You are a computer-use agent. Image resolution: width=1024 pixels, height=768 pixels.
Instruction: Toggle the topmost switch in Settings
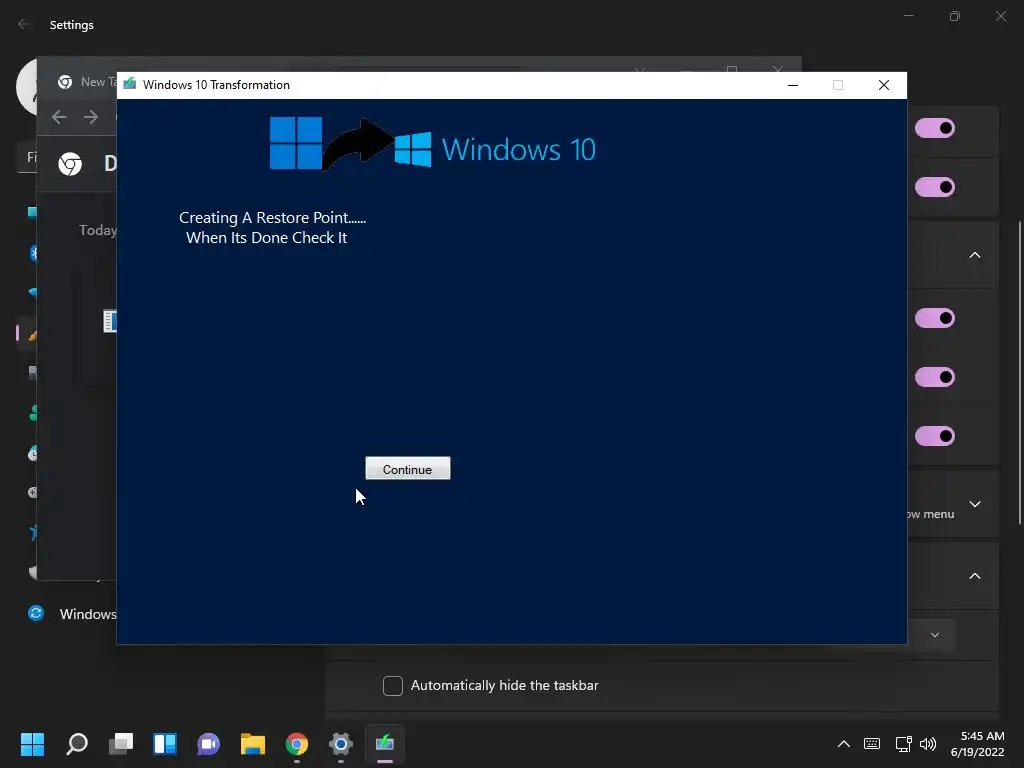935,128
